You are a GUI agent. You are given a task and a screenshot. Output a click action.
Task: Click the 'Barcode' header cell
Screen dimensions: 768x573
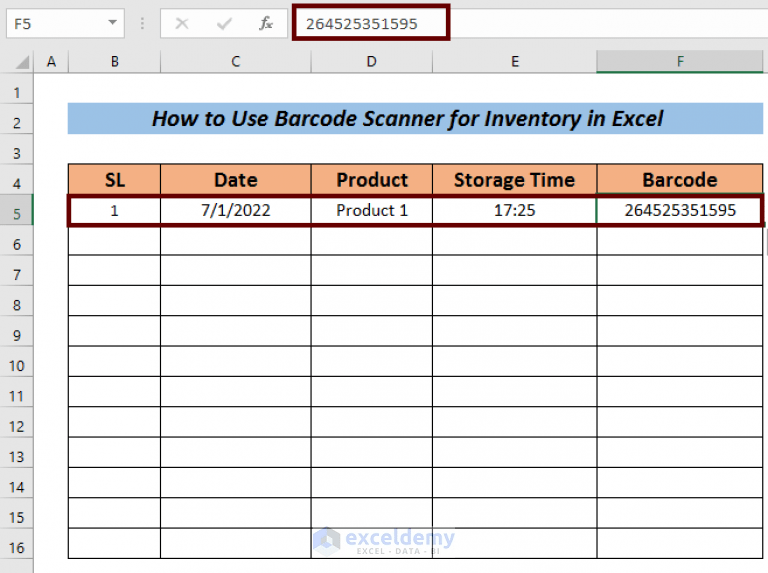(x=680, y=180)
